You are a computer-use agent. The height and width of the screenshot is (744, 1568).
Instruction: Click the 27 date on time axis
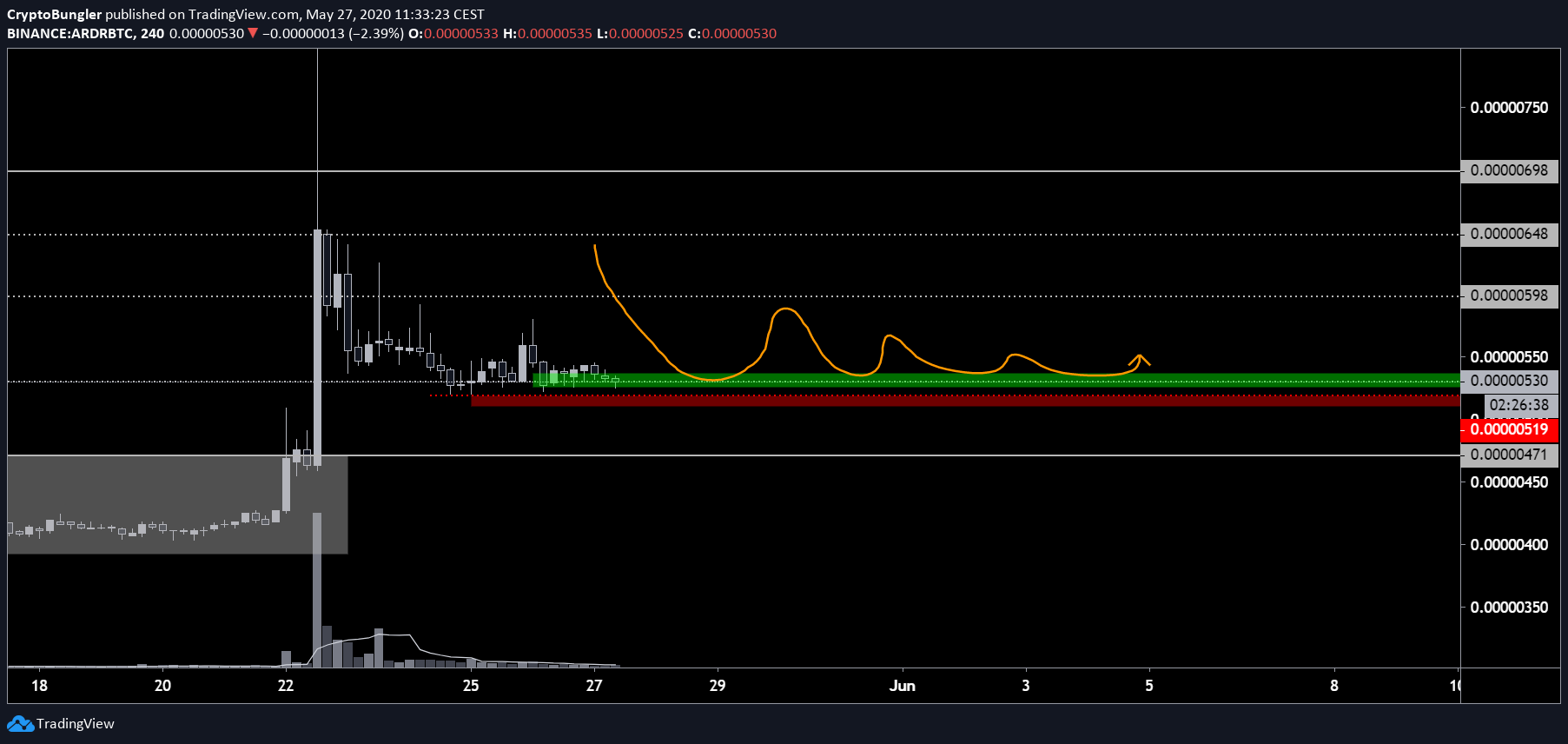pyautogui.click(x=594, y=686)
